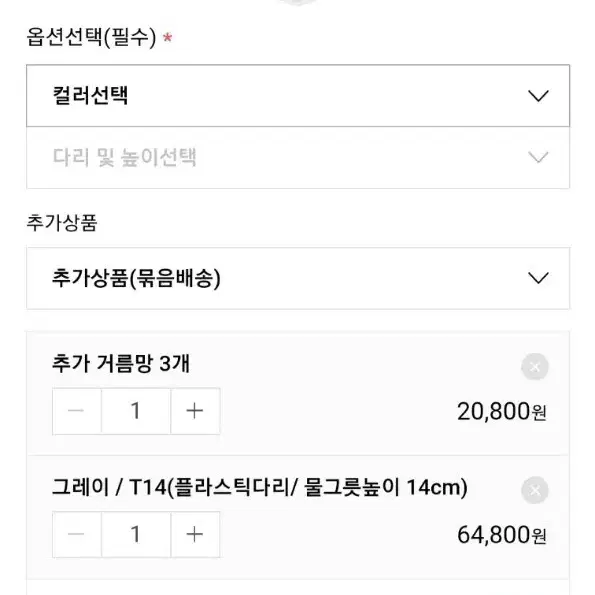Select the 그레이 / T14(플라스틱다리) item title
Image resolution: width=595 pixels, height=595 pixels.
(x=260, y=487)
